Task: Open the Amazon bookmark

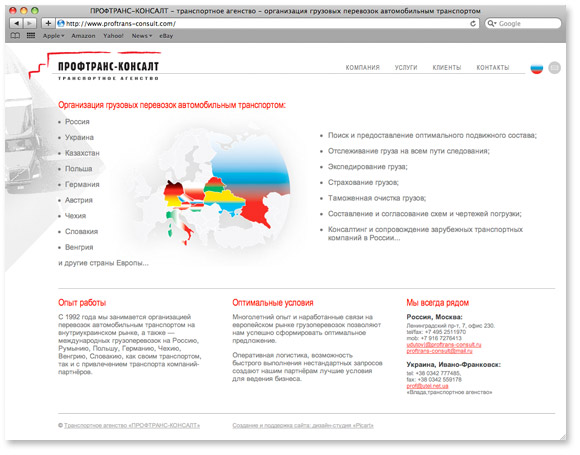Action: coord(83,36)
